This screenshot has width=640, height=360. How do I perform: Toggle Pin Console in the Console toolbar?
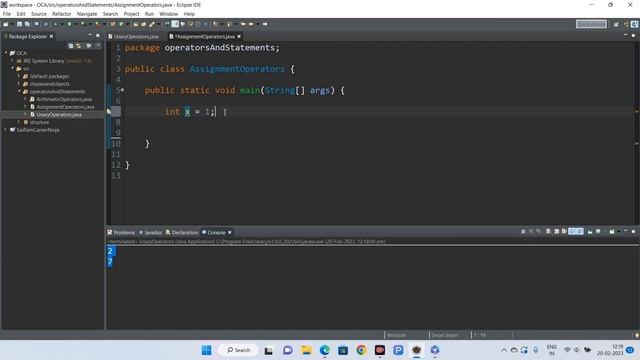tap(590, 231)
